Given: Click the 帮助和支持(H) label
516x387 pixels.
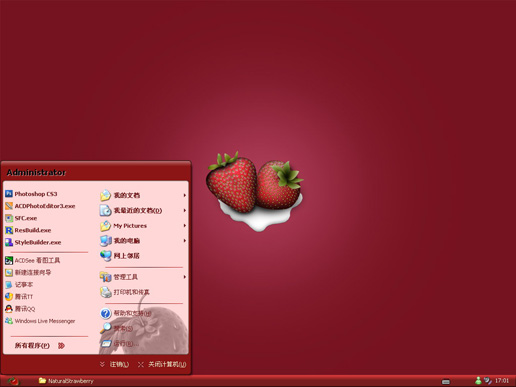Looking at the screenshot, I should click(132, 313).
